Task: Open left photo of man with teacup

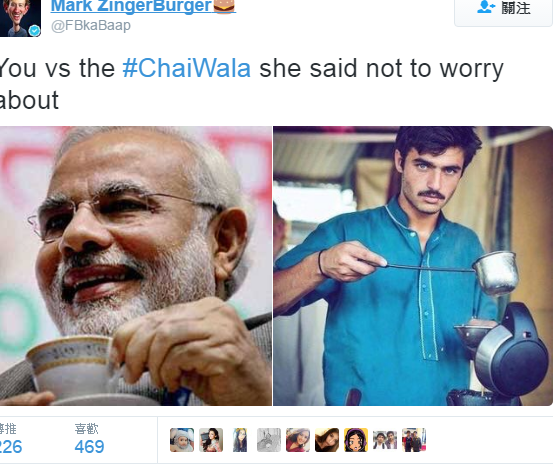Action: coord(136,266)
